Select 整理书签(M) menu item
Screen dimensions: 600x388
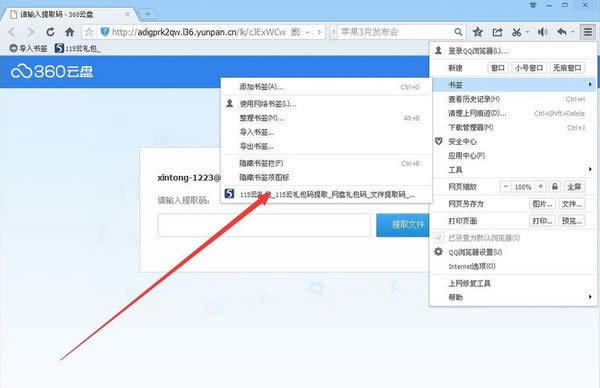pyautogui.click(x=326, y=118)
